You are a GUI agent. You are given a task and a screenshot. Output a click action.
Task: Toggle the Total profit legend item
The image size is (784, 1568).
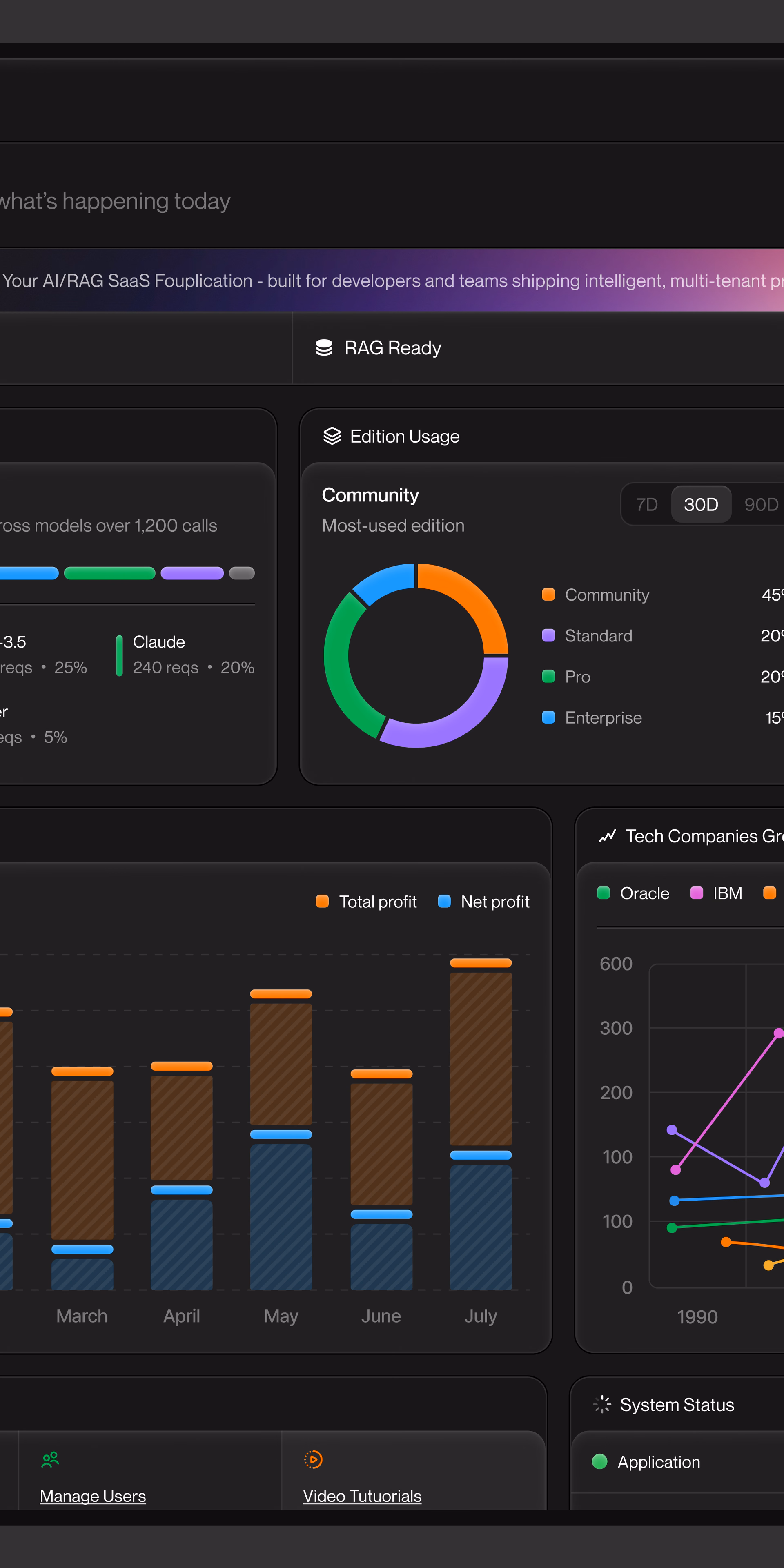pos(366,902)
